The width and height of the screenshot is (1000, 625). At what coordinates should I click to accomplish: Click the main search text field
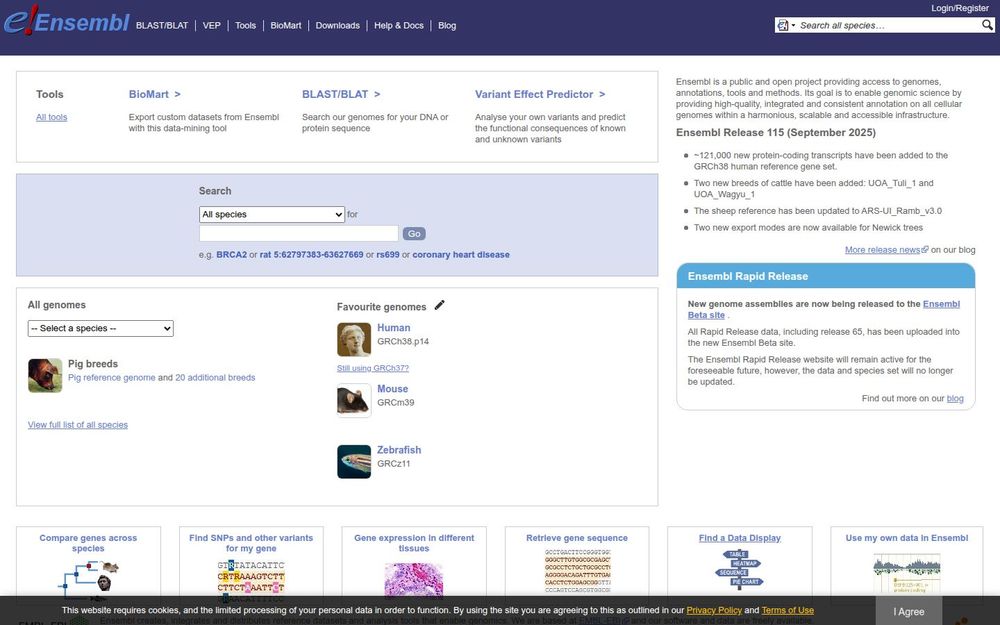(x=298, y=233)
